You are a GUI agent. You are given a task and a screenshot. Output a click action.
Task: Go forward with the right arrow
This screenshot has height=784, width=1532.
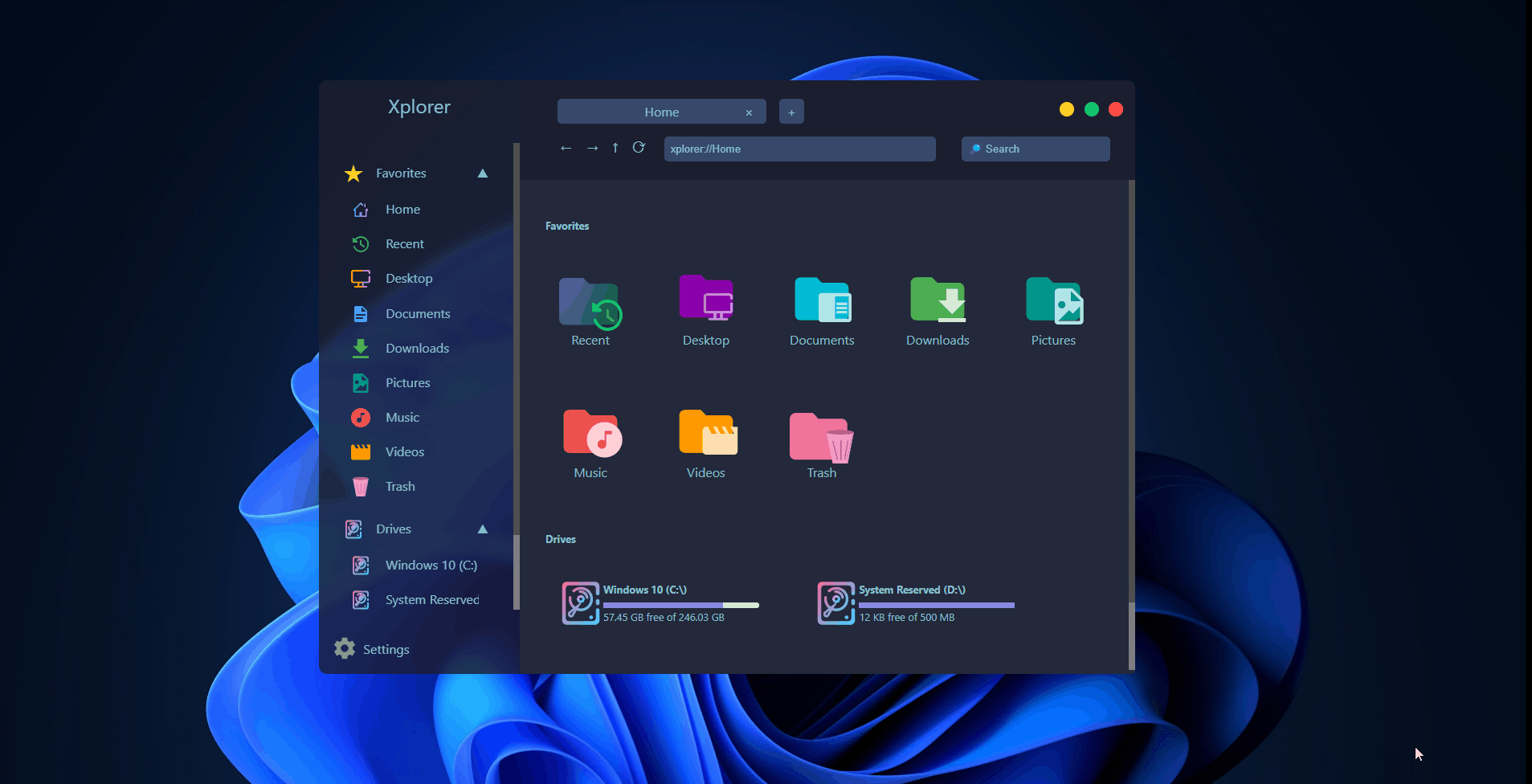[x=592, y=148]
